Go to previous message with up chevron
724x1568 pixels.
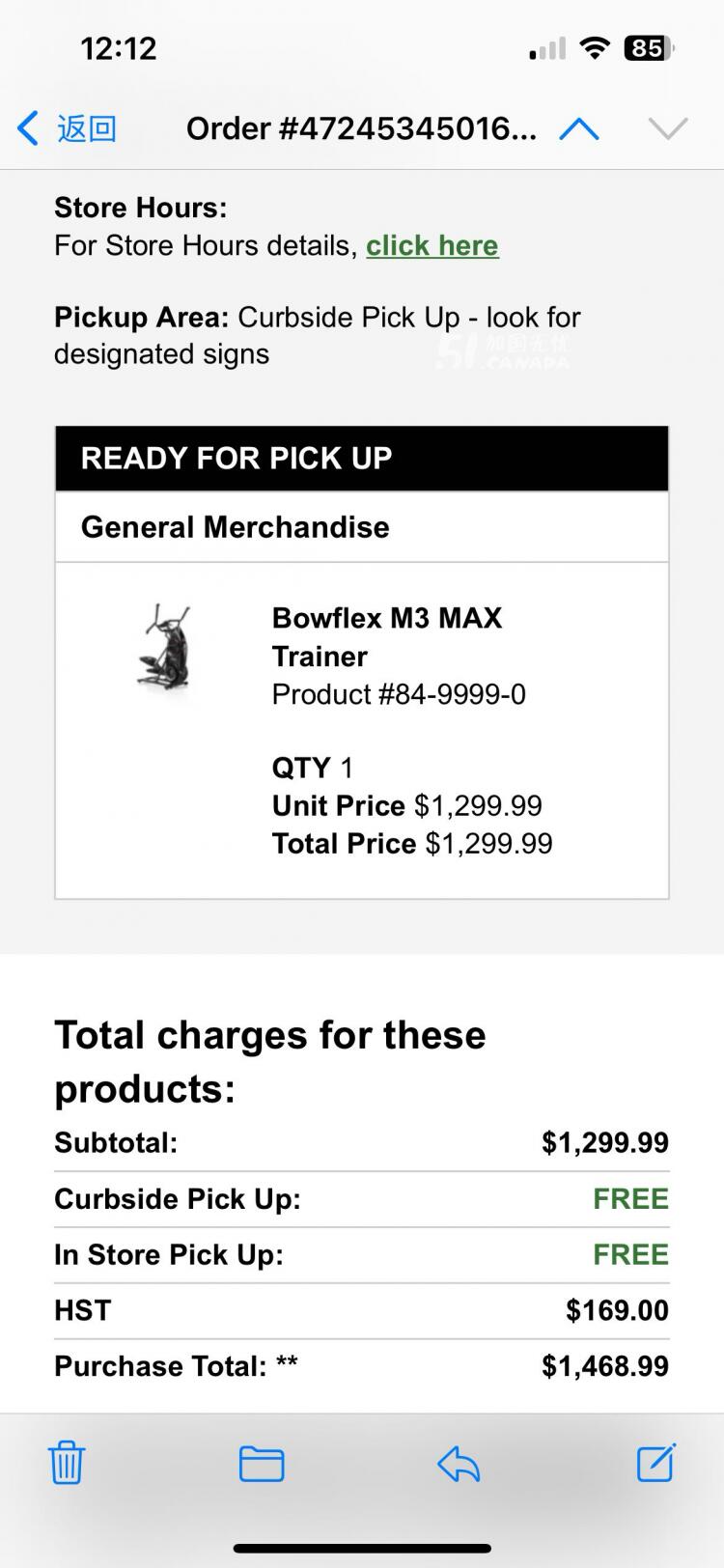[x=579, y=128]
